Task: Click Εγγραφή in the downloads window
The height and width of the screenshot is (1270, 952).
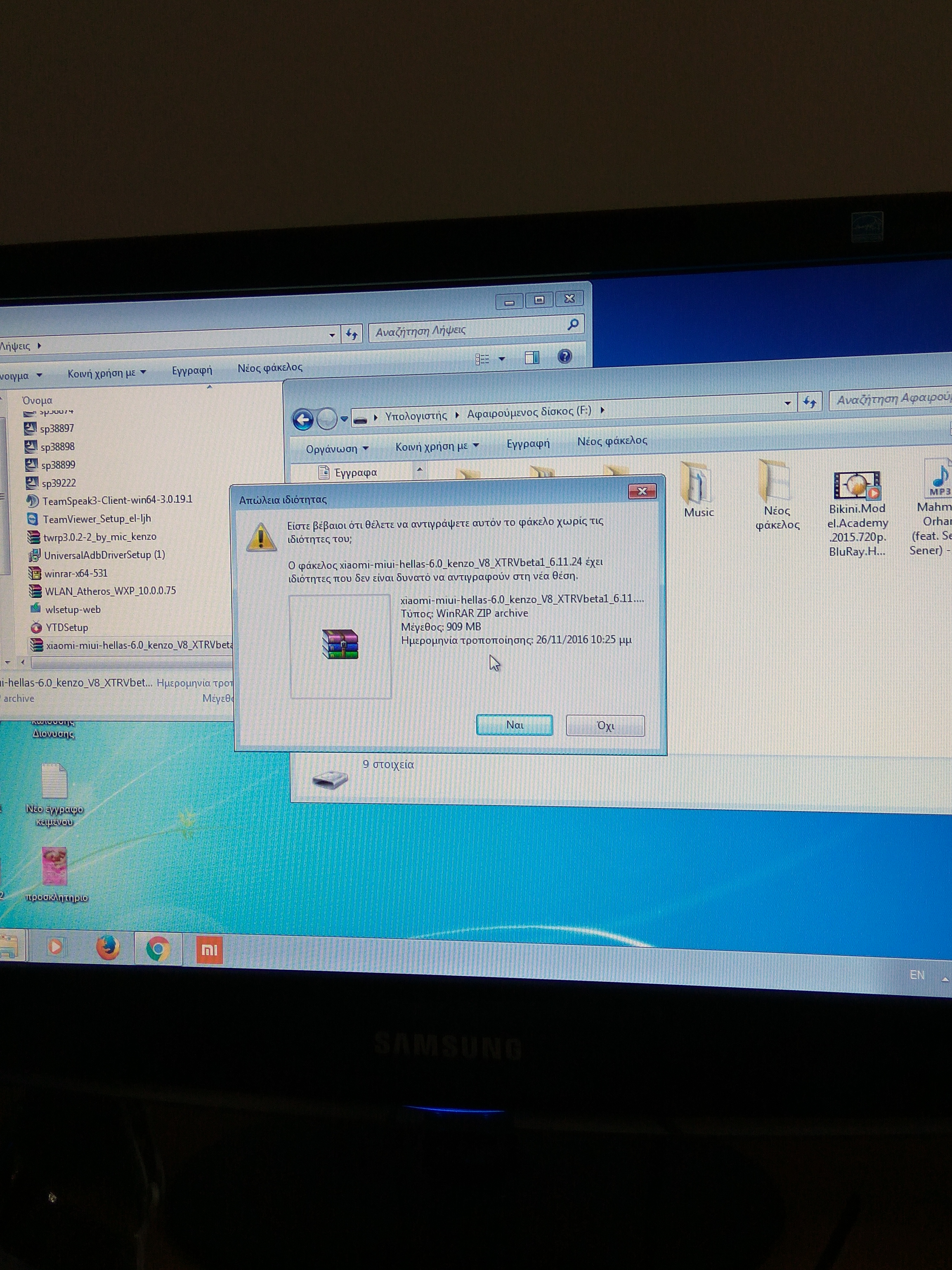Action: click(x=192, y=370)
